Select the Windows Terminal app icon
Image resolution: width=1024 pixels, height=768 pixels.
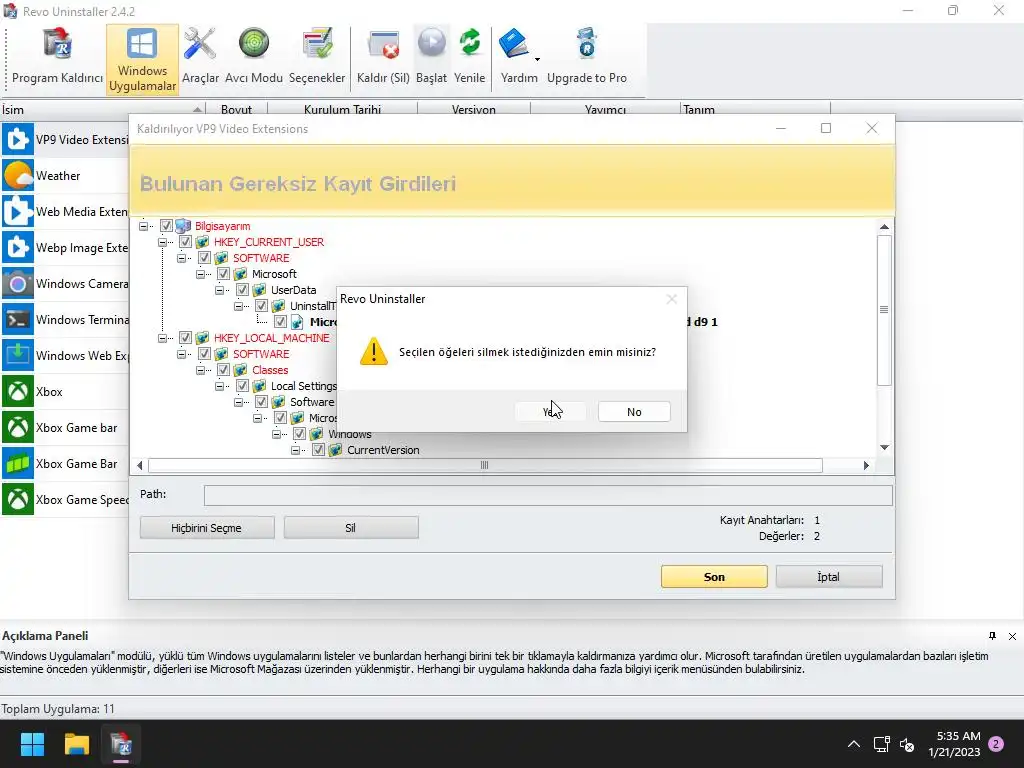tap(18, 319)
